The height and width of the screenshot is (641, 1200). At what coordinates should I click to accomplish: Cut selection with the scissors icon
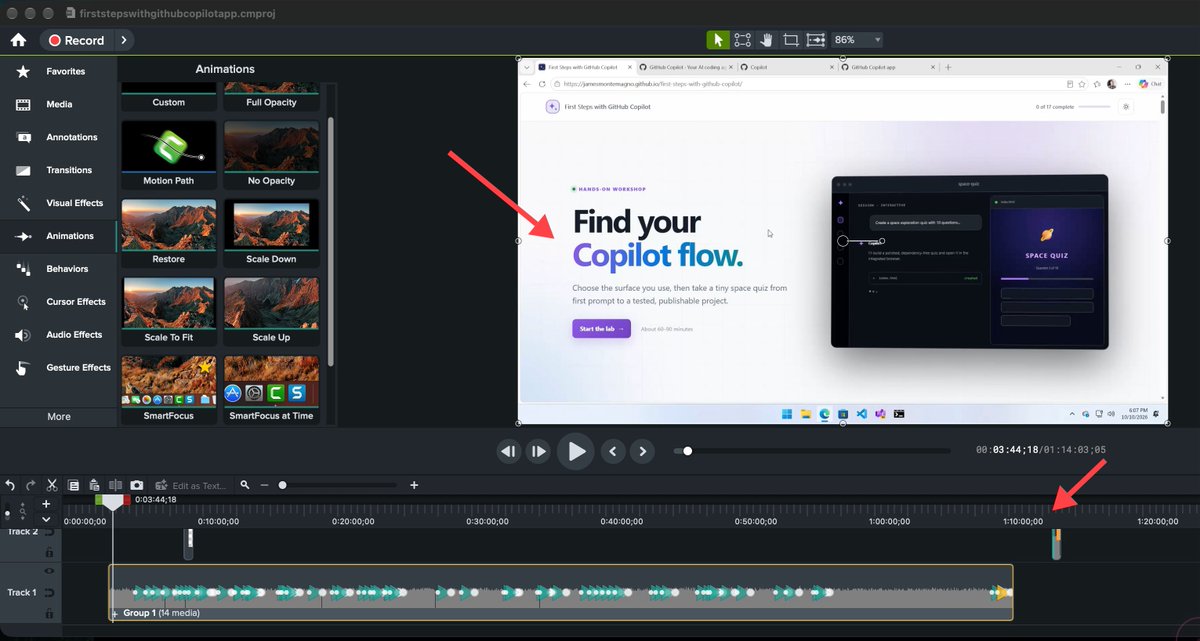pyautogui.click(x=52, y=485)
